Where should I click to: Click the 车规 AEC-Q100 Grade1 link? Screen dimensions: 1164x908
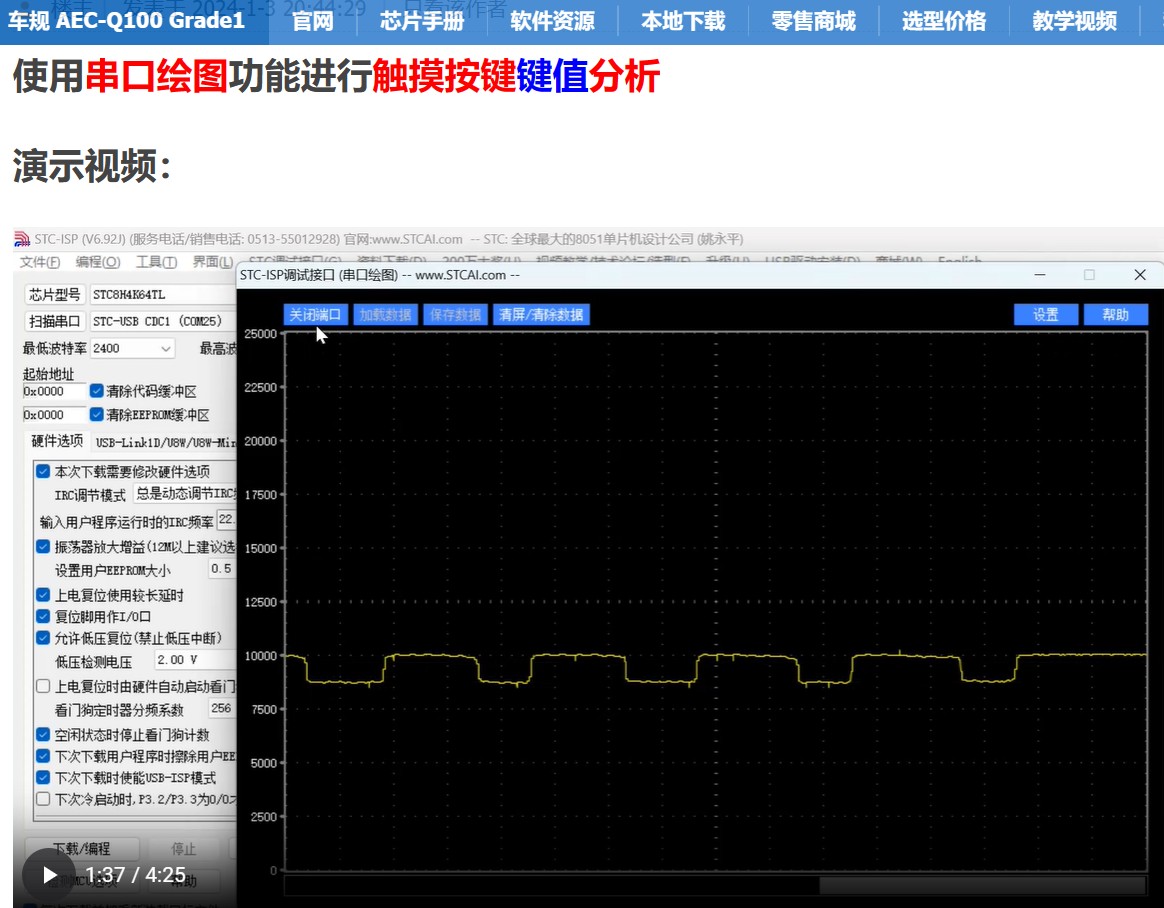[126, 21]
